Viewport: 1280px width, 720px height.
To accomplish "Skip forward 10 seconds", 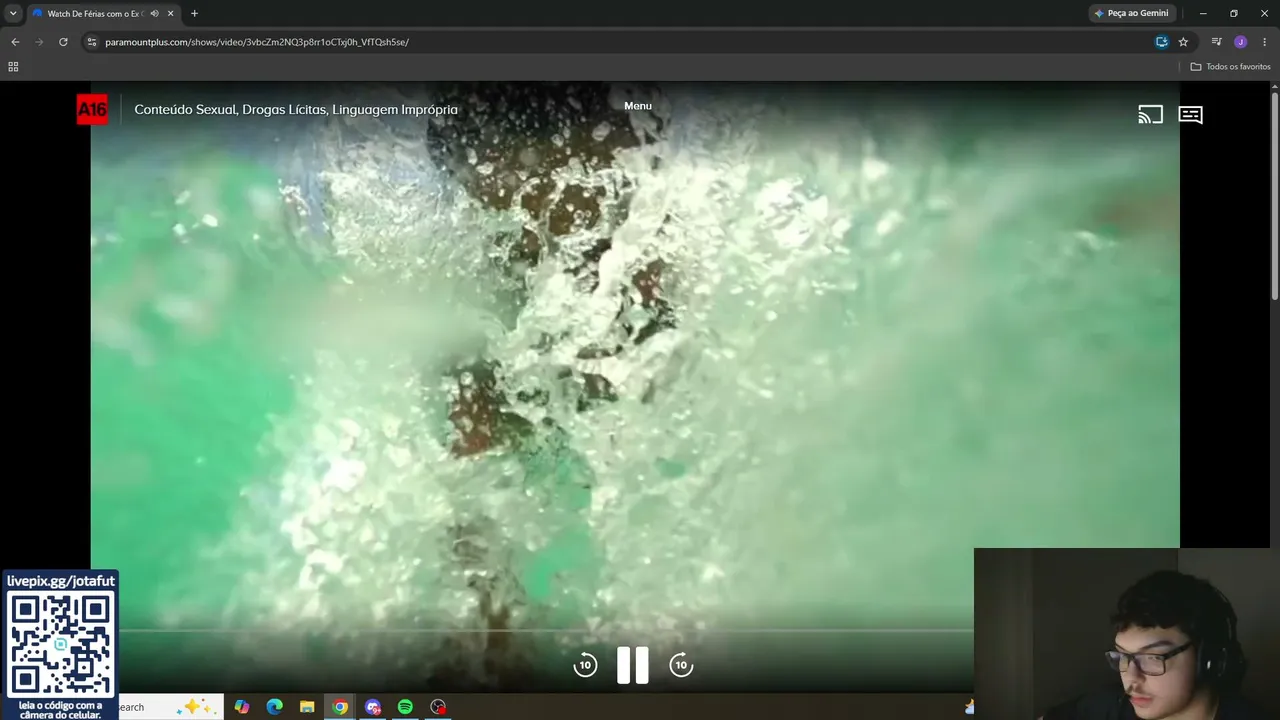I will pos(681,665).
